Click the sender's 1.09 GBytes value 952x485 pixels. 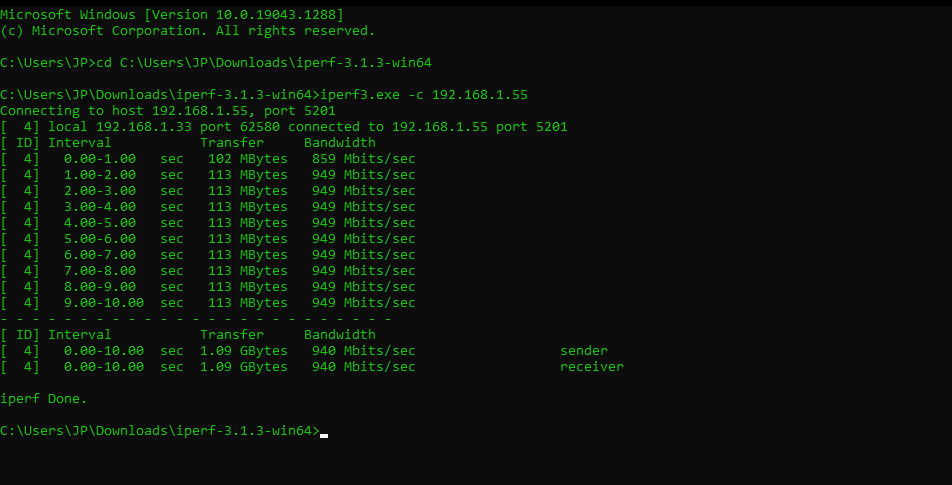point(244,351)
